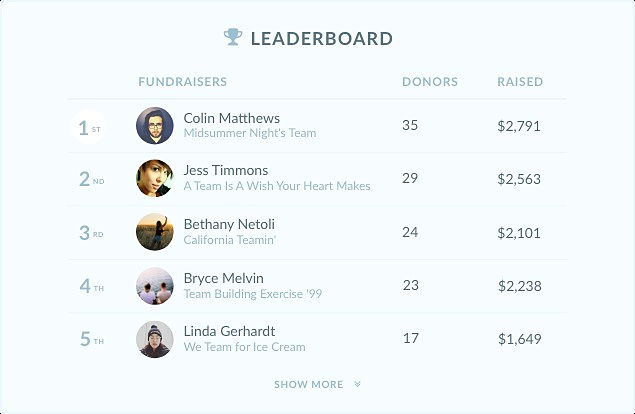Viewport: 635px width, 414px height.
Task: Open Jess Timmons' profile avatar
Action: (x=155, y=178)
